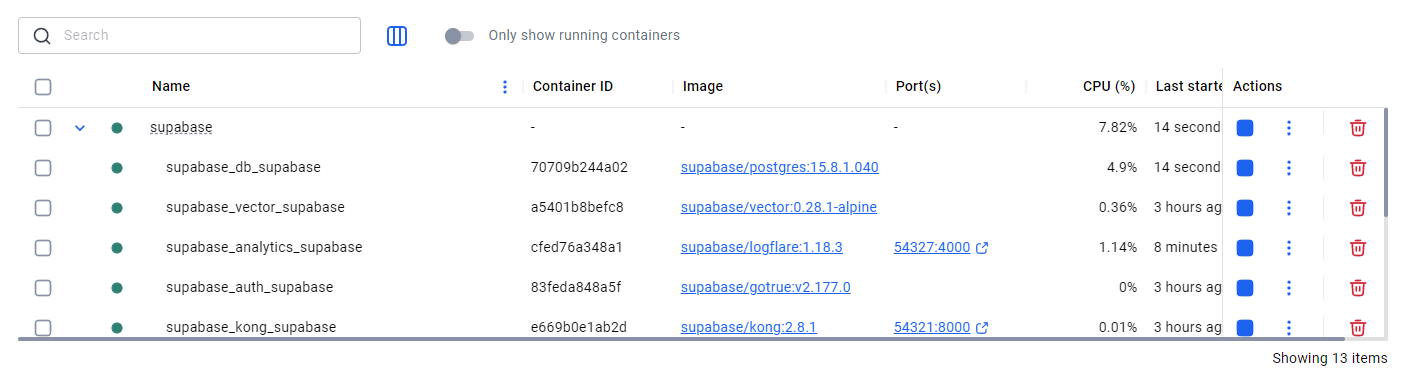Sort by CPU (%) column header

coord(1109,87)
